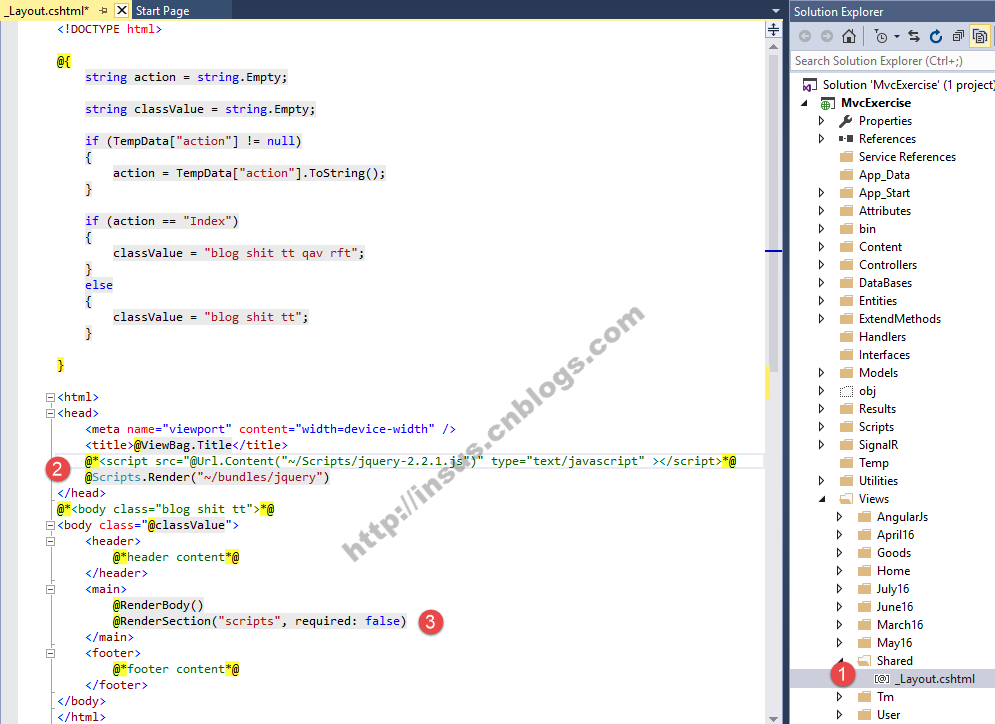Expand the AngularJs folder under Views
Image resolution: width=995 pixels, height=724 pixels.
coord(839,517)
